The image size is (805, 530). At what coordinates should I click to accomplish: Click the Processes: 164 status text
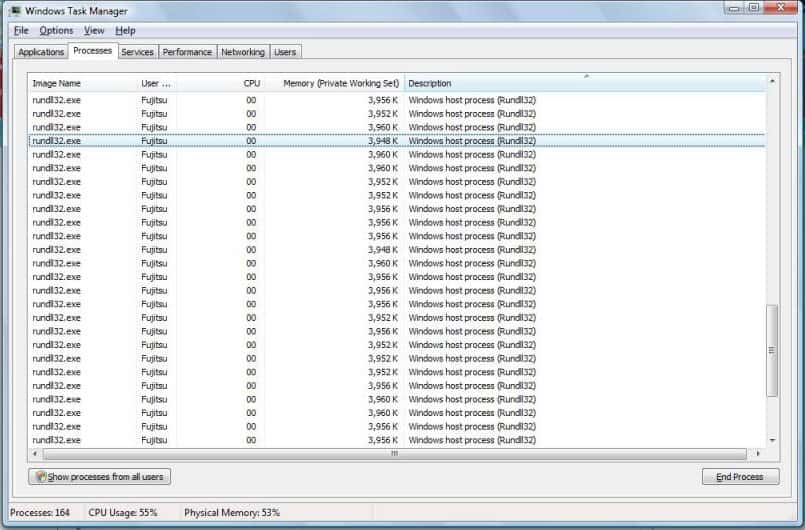point(40,513)
